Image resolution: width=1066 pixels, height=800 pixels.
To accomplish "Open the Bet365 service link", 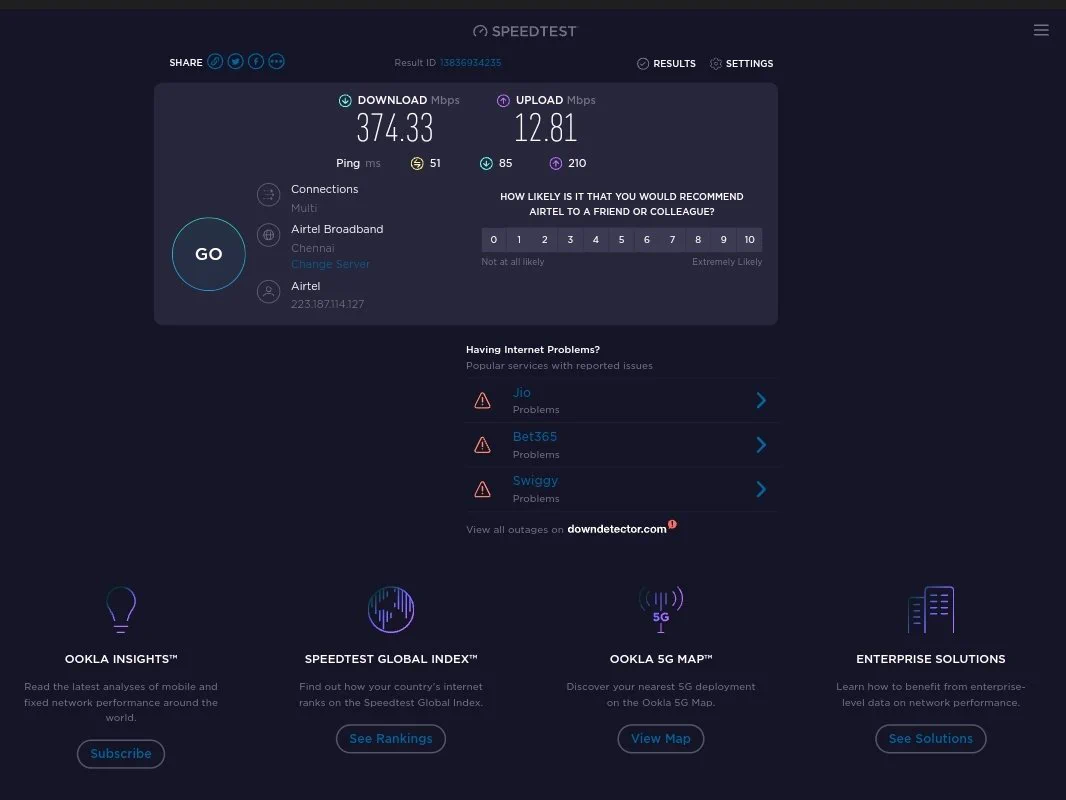I will click(535, 437).
